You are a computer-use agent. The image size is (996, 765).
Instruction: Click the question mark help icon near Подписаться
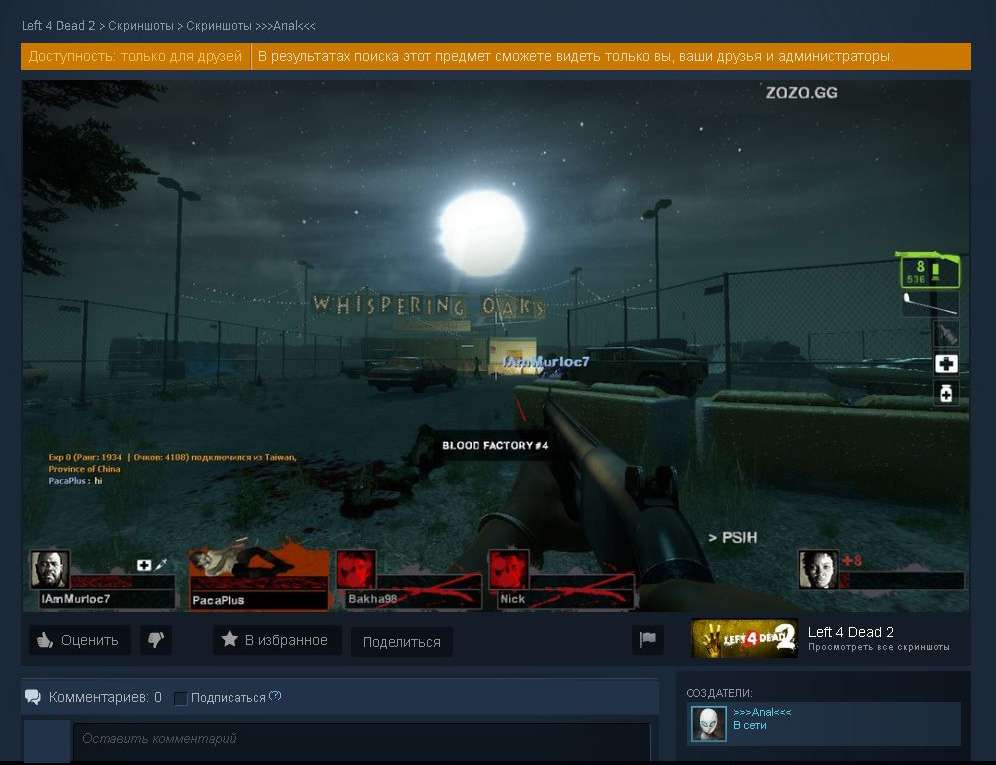[x=275, y=696]
